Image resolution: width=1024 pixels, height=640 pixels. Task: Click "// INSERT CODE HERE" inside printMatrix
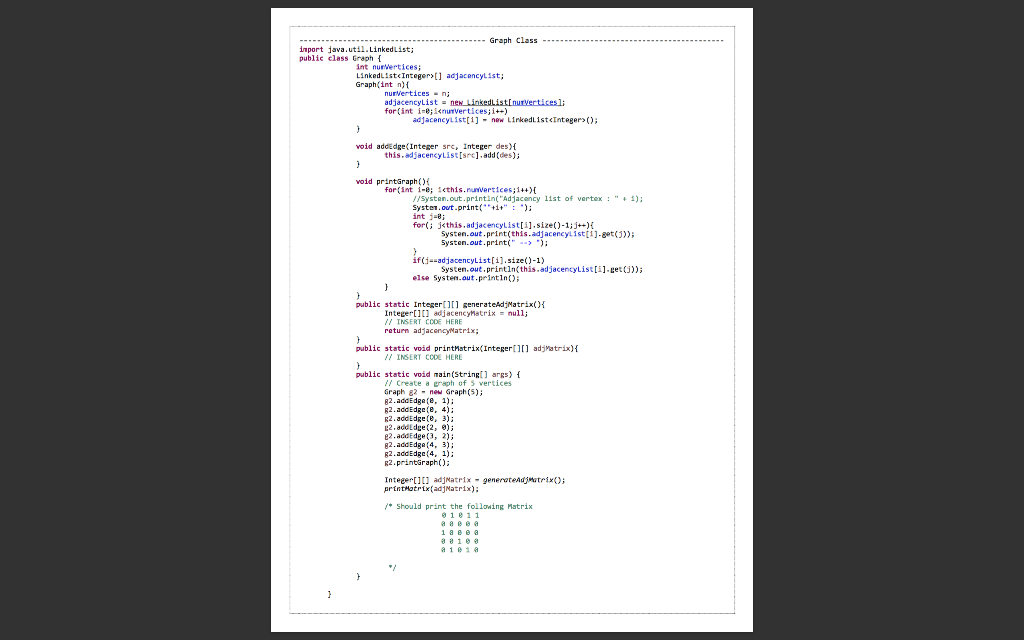click(423, 357)
